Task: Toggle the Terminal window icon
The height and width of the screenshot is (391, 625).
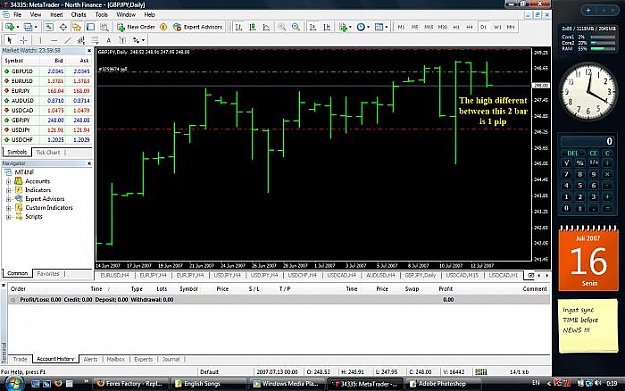Action: [x=90, y=27]
